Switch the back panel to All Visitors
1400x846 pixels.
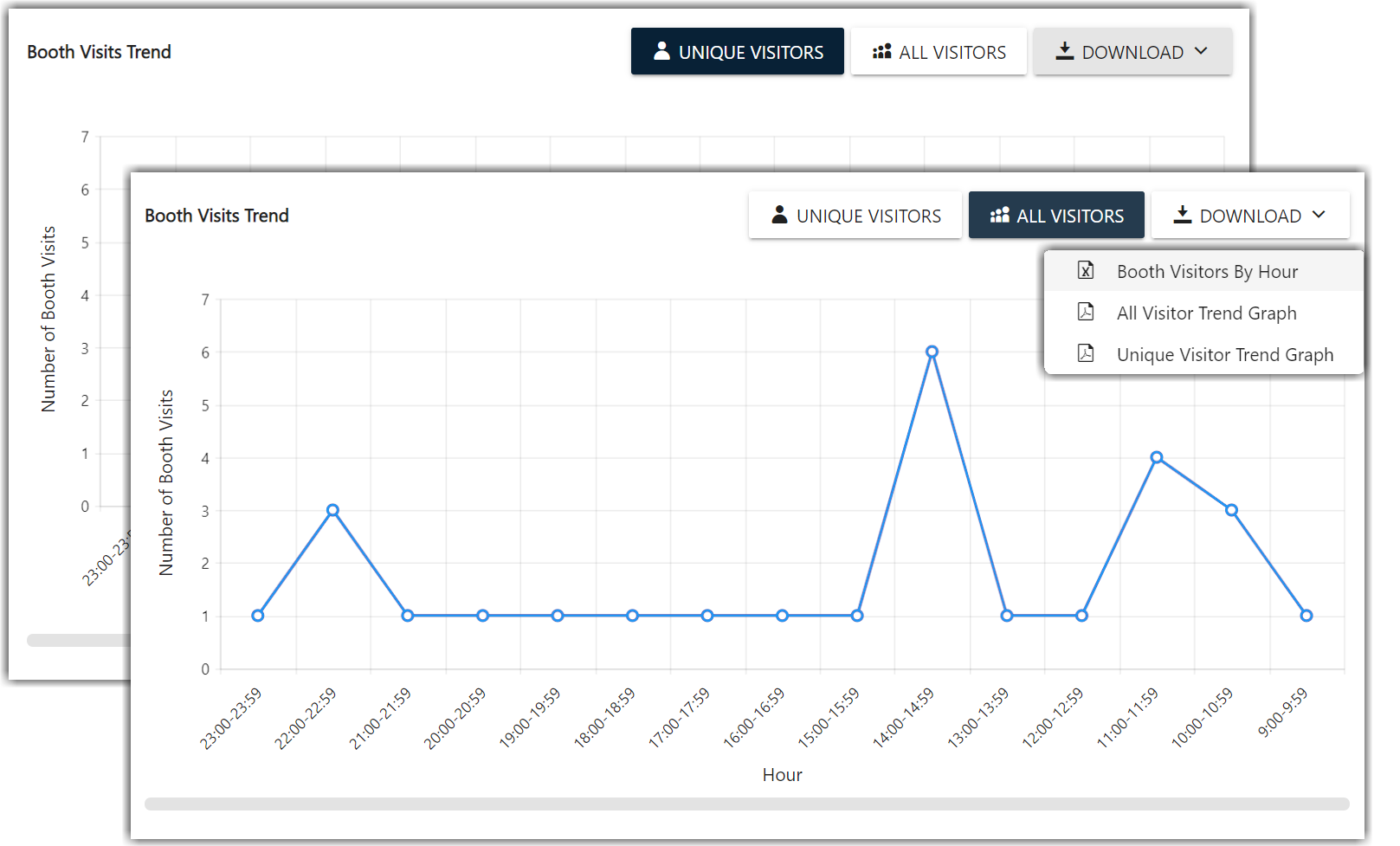coord(939,52)
